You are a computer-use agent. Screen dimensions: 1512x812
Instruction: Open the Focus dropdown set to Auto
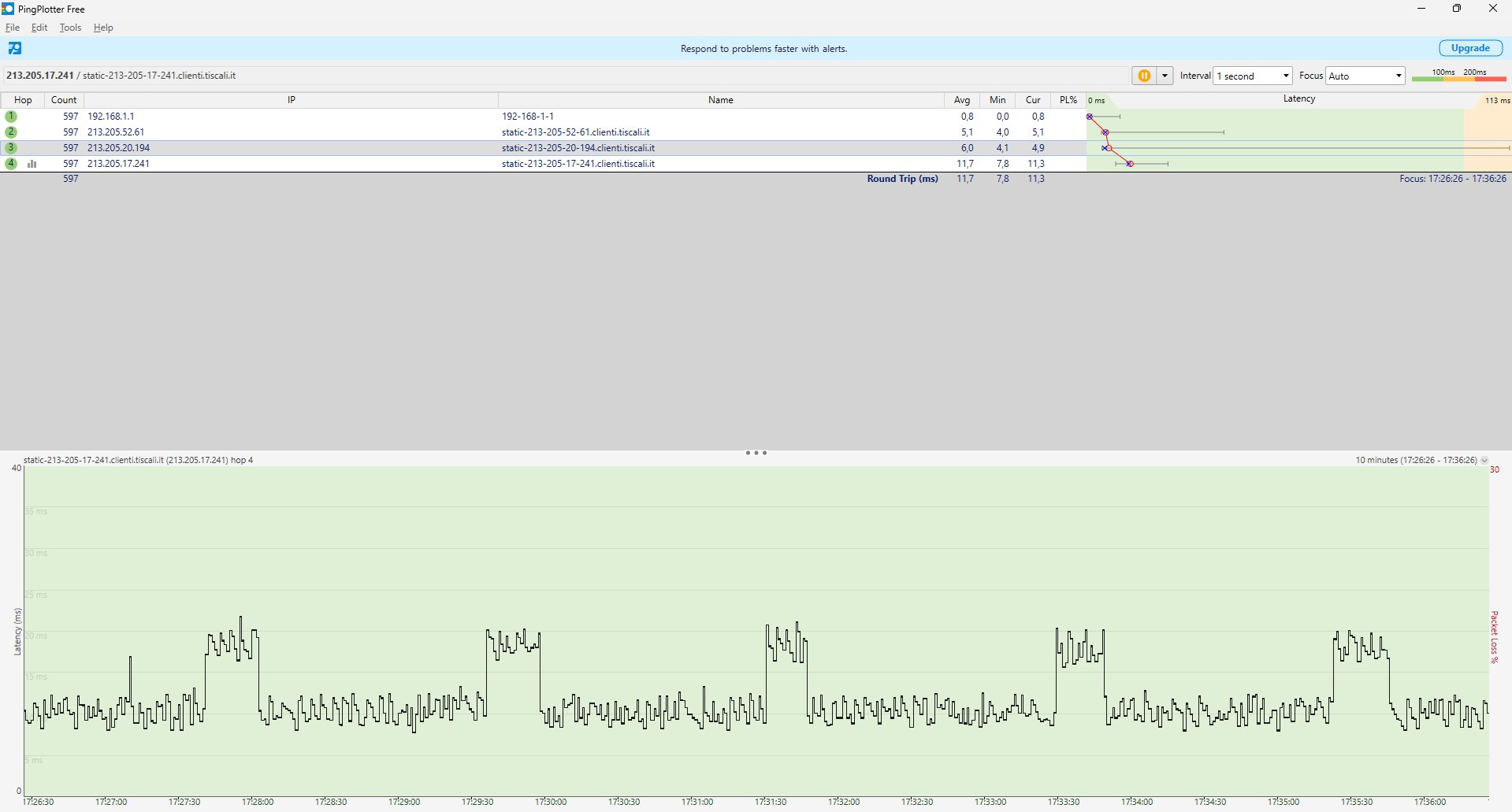point(1365,76)
